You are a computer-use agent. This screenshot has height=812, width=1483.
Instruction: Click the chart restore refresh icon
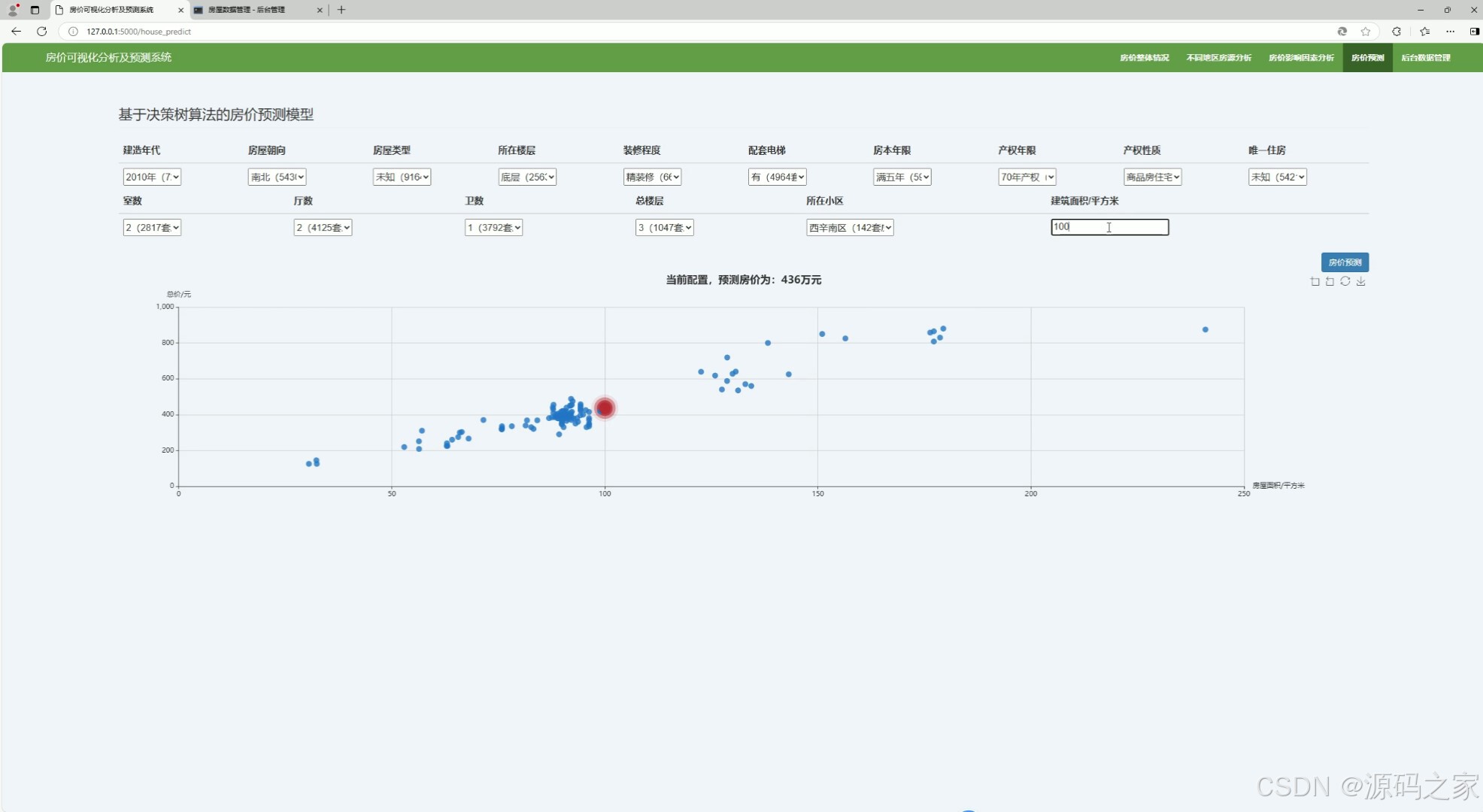click(x=1345, y=281)
